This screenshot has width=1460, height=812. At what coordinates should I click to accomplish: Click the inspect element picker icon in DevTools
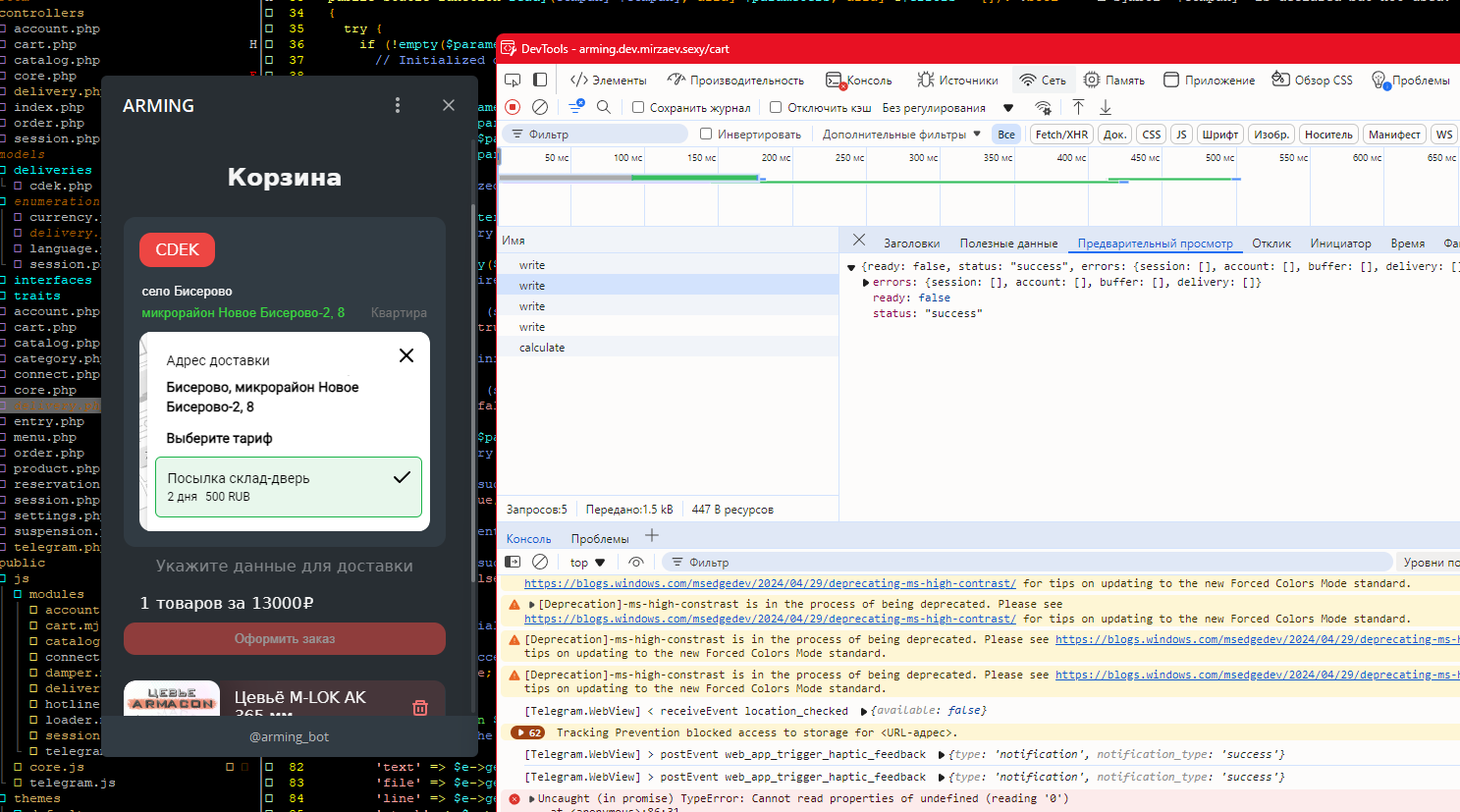(x=513, y=80)
